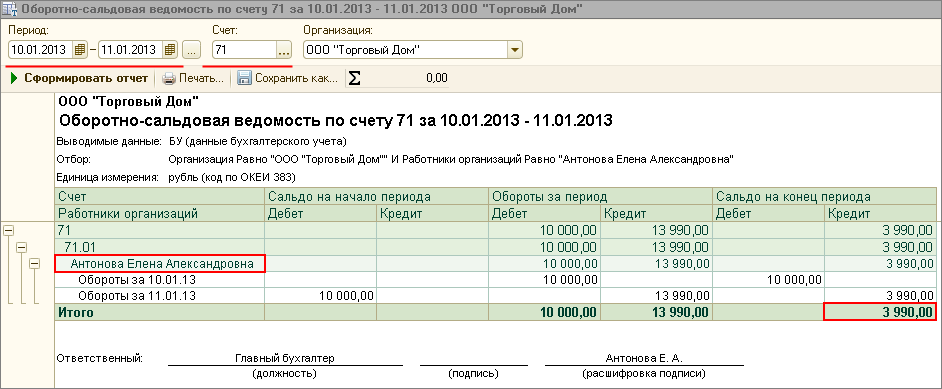Click the window title bar icon

(10, 10)
